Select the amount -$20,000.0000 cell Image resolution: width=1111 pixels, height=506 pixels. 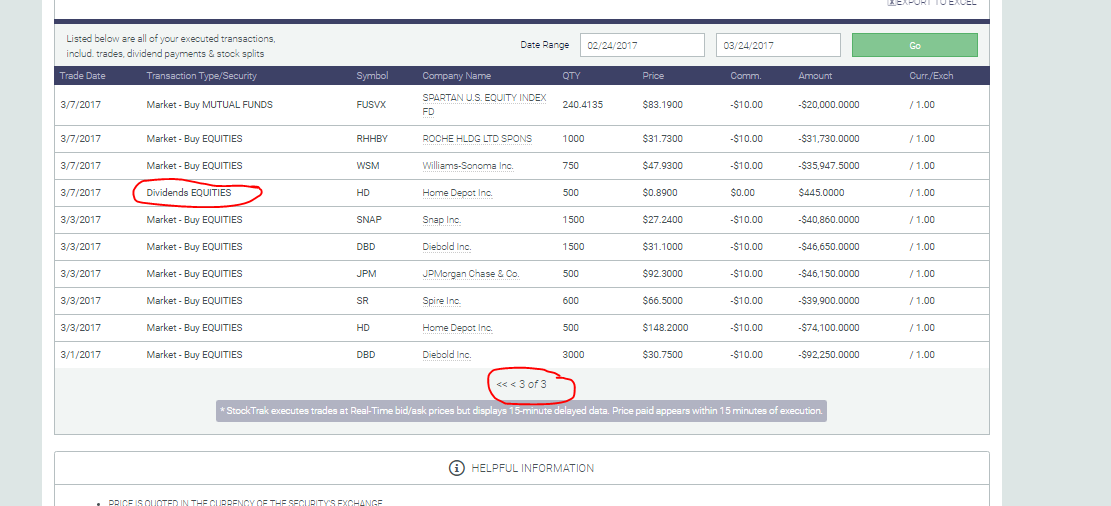(829, 105)
